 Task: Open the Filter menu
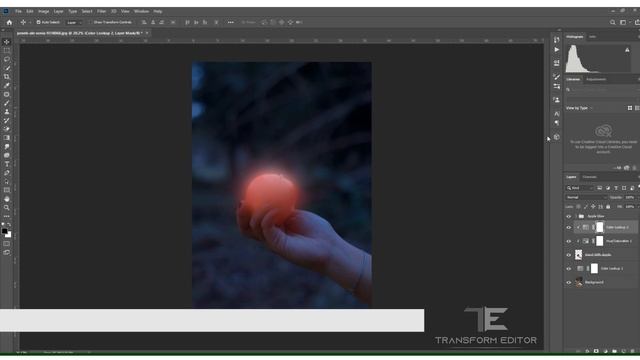pos(102,11)
